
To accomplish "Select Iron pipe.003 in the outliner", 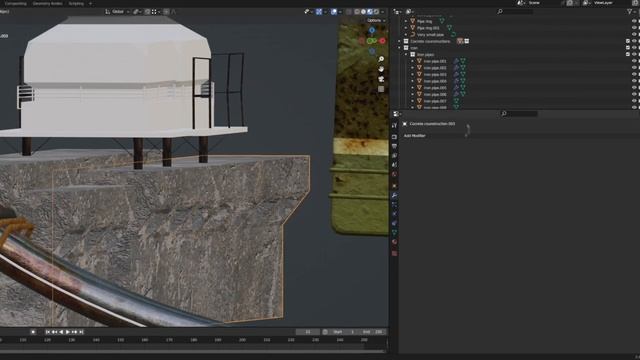I will (435, 74).
